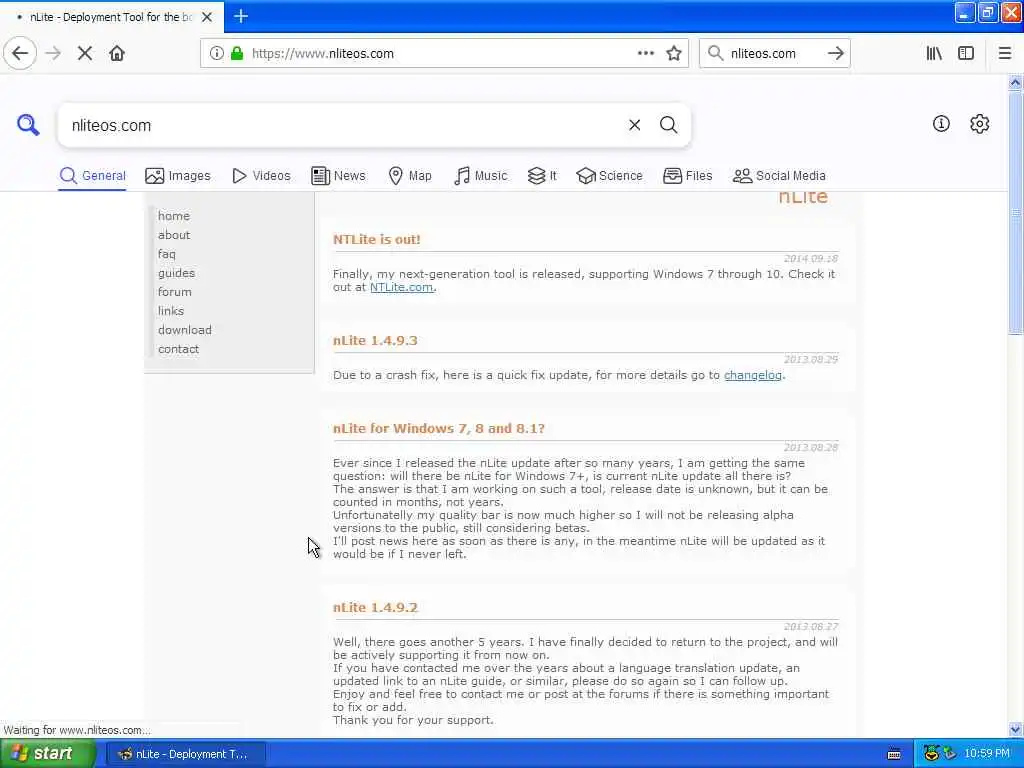
Task: Focus the URL address bar
Action: (444, 54)
